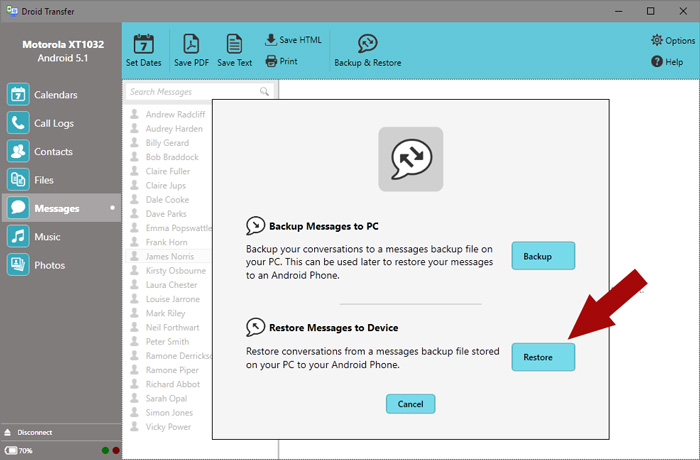This screenshot has height=460, width=700.
Task: Select Louise Jarrone in the list
Action: pyautogui.click(x=168, y=299)
